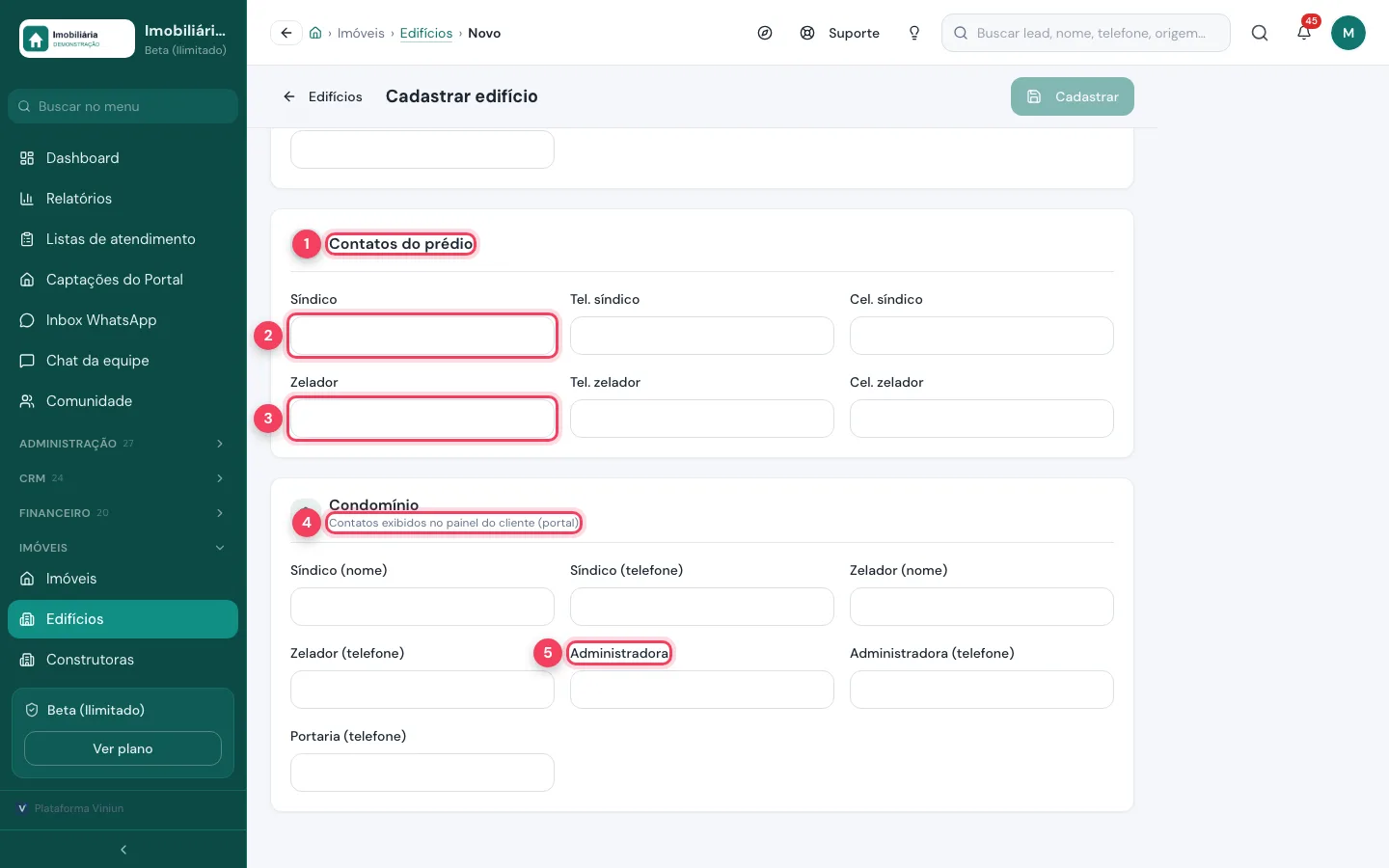The width and height of the screenshot is (1389, 868).
Task: Open user avatar menu labeled M
Action: coord(1348,33)
